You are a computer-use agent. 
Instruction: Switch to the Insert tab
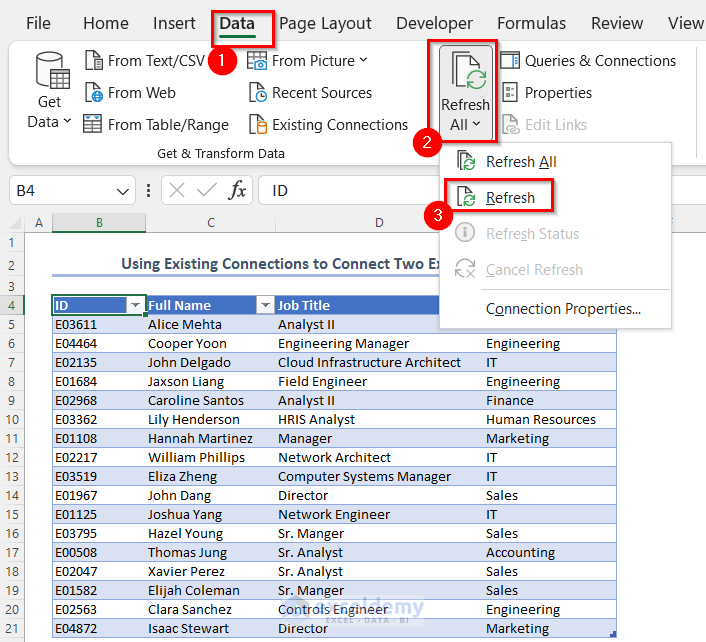[174, 23]
